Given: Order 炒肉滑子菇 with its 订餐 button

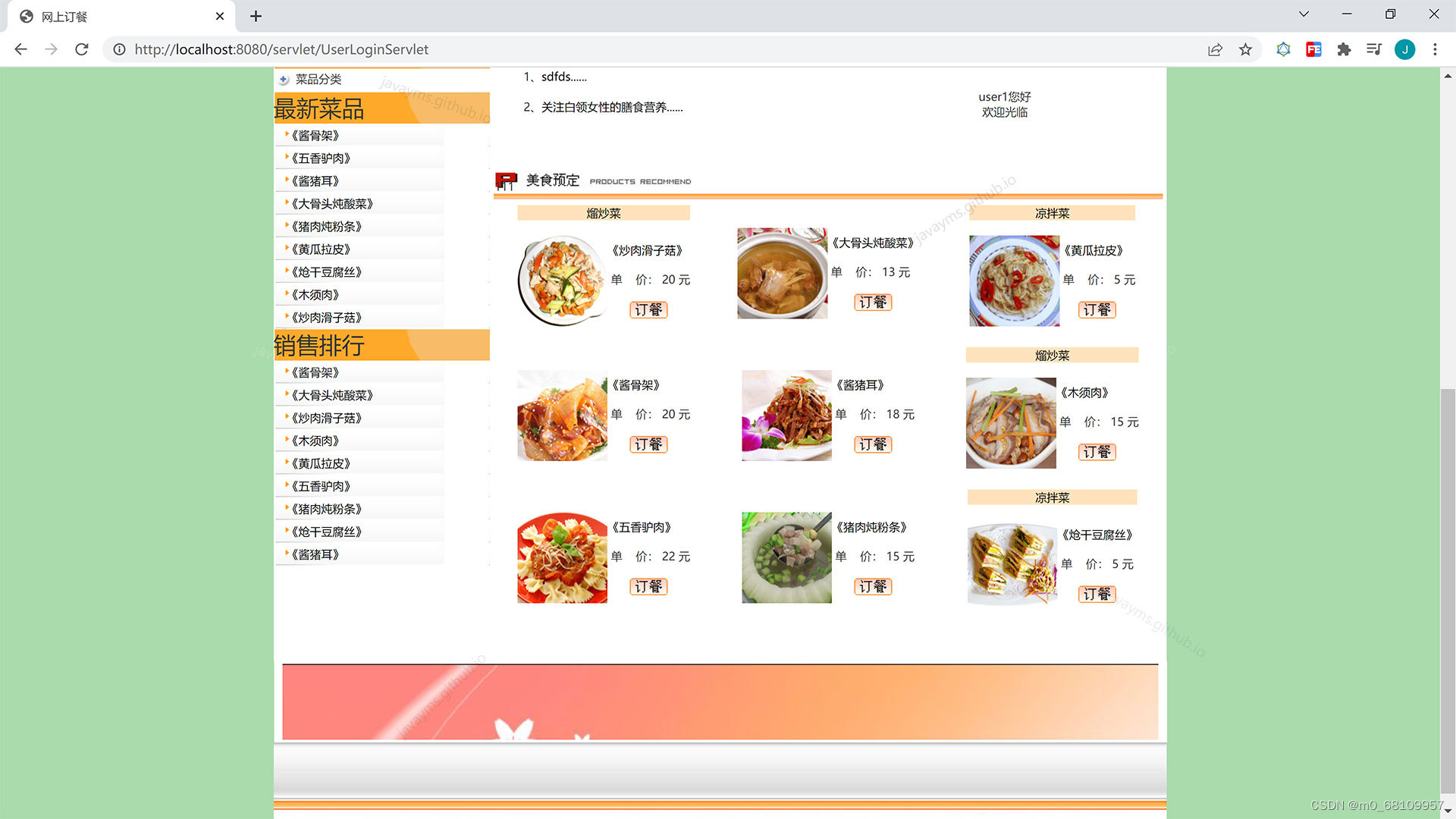Looking at the screenshot, I should click(x=648, y=309).
